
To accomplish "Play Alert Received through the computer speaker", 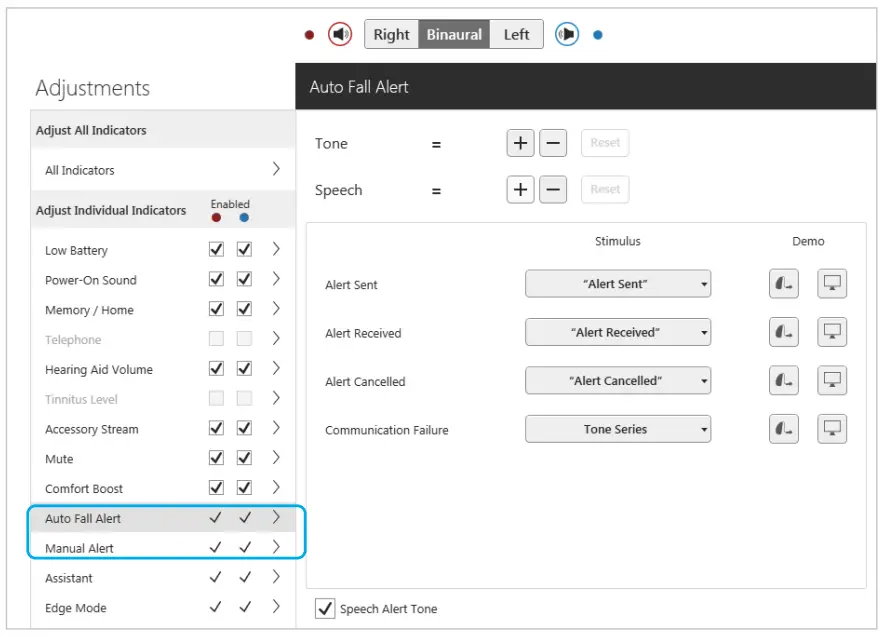I will [x=831, y=331].
